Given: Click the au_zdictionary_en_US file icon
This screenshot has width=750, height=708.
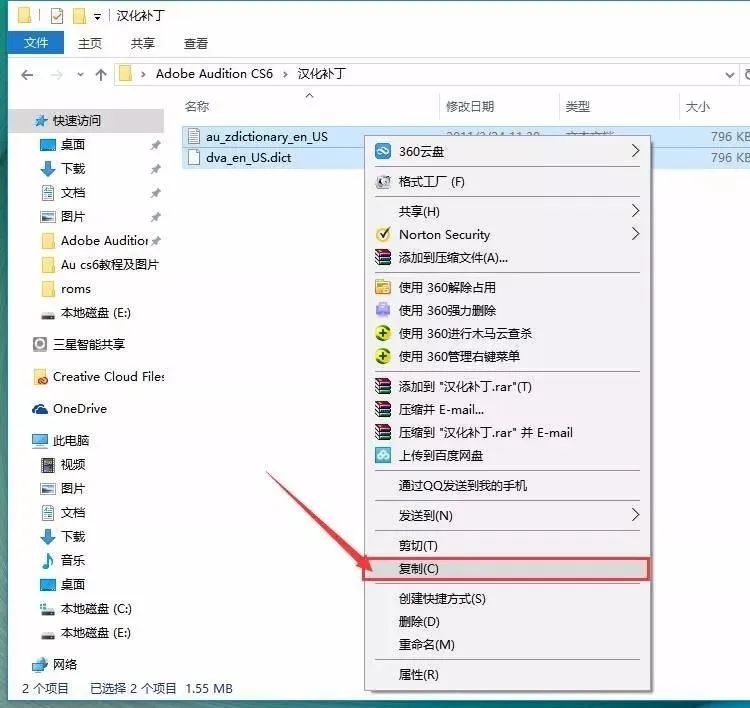Looking at the screenshot, I should click(194, 136).
